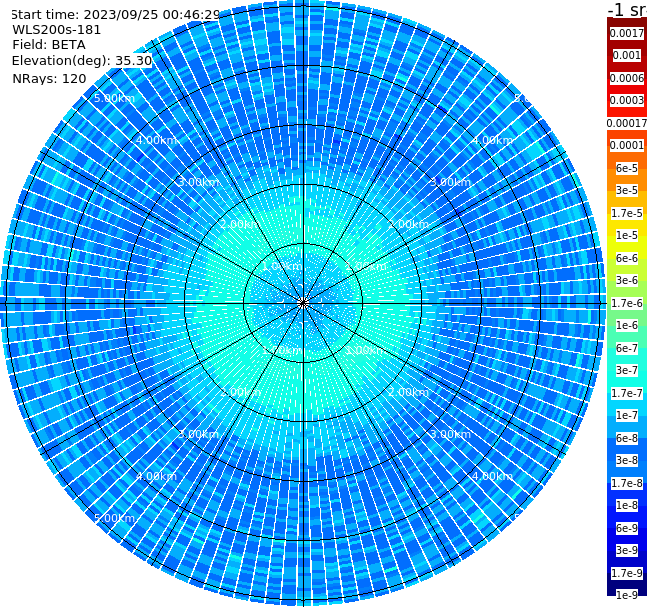Select the 0.00017 colorbar value
The height and width of the screenshot is (607, 647).
pyautogui.click(x=627, y=123)
